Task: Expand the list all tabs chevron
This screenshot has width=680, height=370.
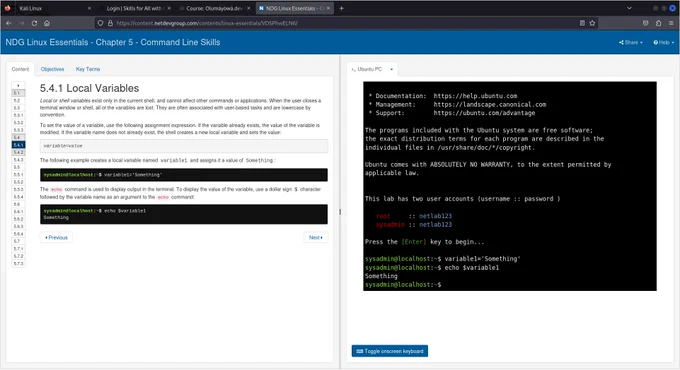Action: click(629, 8)
